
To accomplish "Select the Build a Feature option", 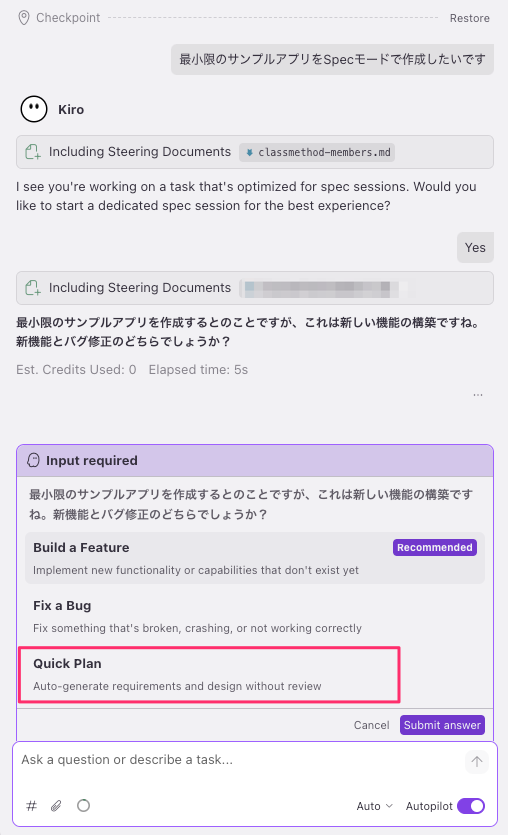I will point(255,558).
